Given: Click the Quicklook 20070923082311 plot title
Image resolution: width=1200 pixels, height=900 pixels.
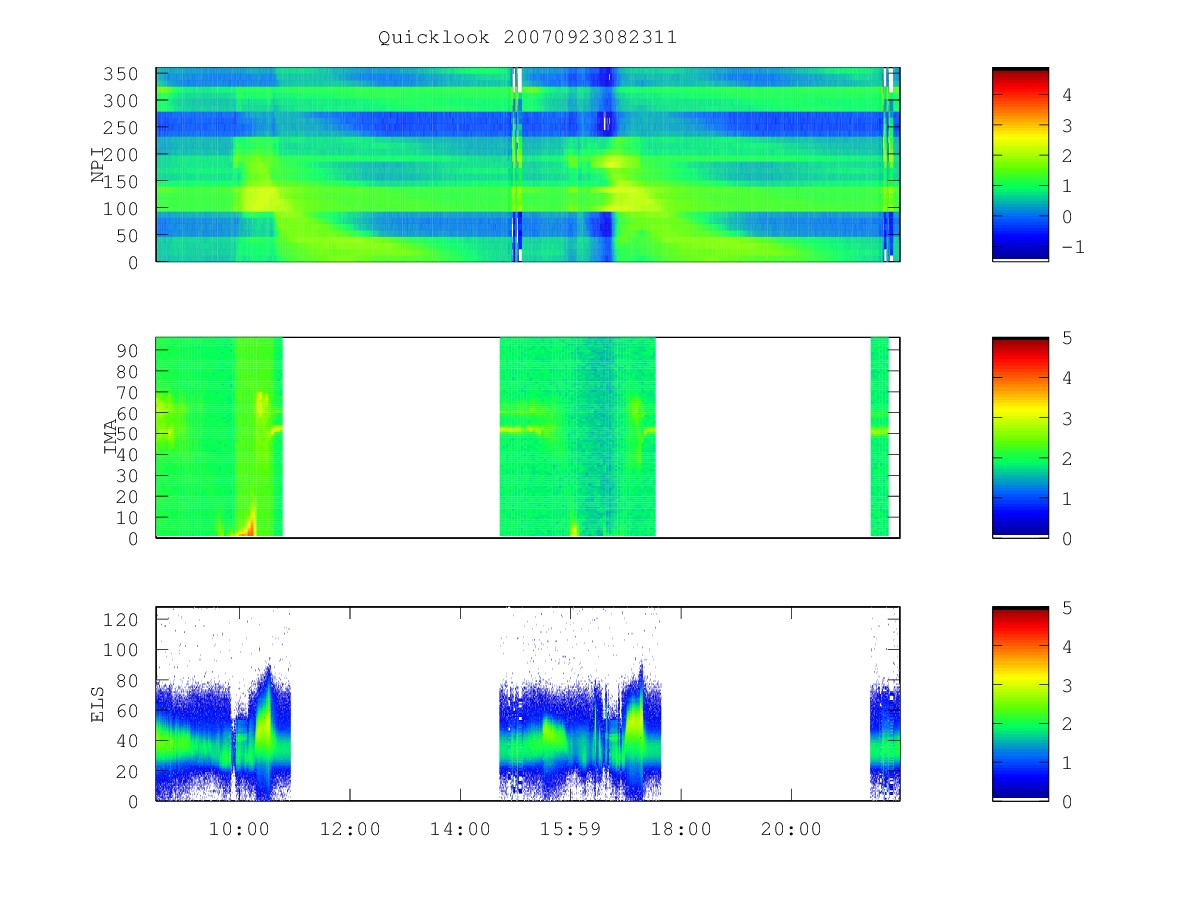Looking at the screenshot, I should (x=528, y=38).
